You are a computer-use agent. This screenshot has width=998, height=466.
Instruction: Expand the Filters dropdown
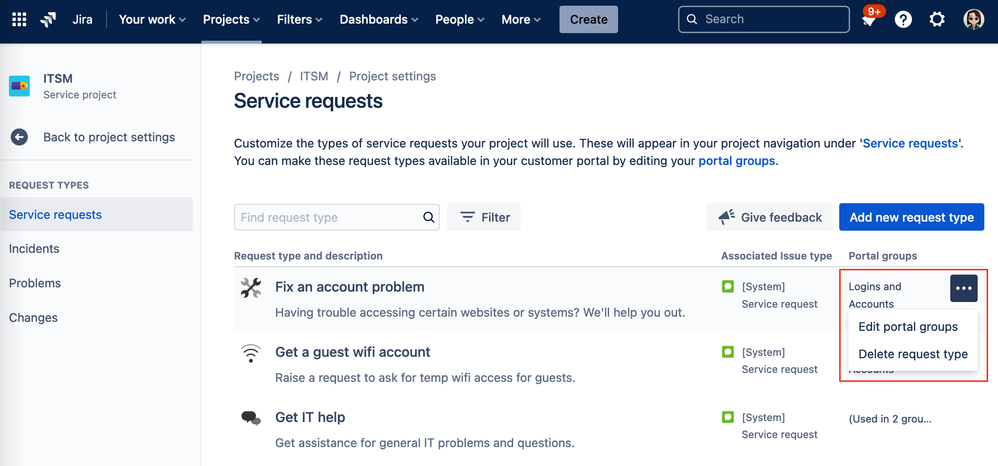point(300,20)
